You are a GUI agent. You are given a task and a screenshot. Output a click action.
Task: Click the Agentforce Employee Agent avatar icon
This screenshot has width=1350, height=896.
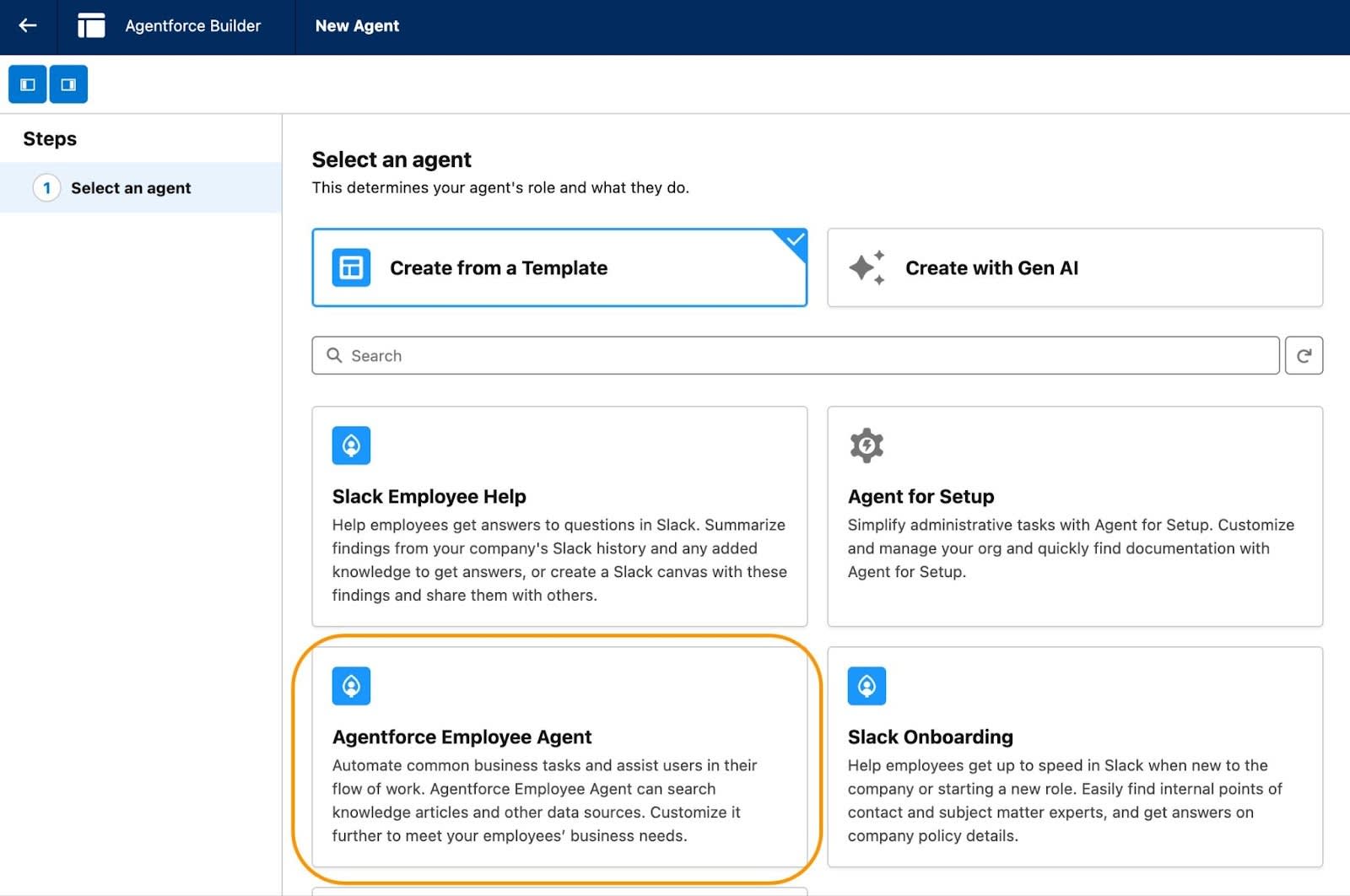click(352, 686)
